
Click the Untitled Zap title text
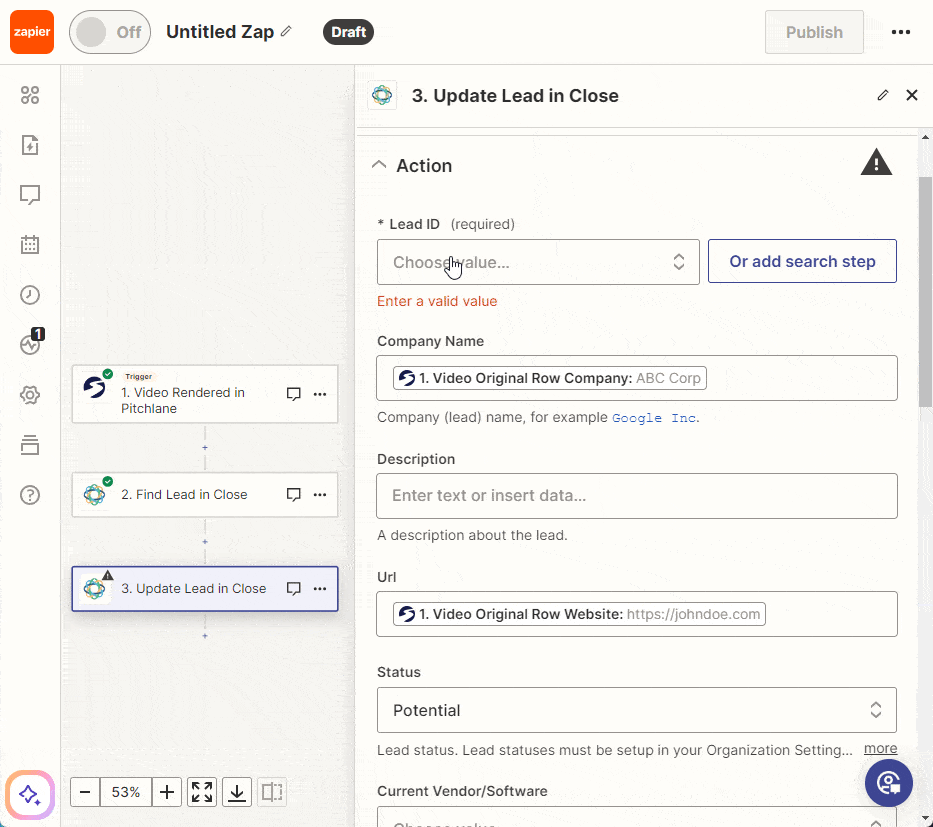[x=220, y=32]
